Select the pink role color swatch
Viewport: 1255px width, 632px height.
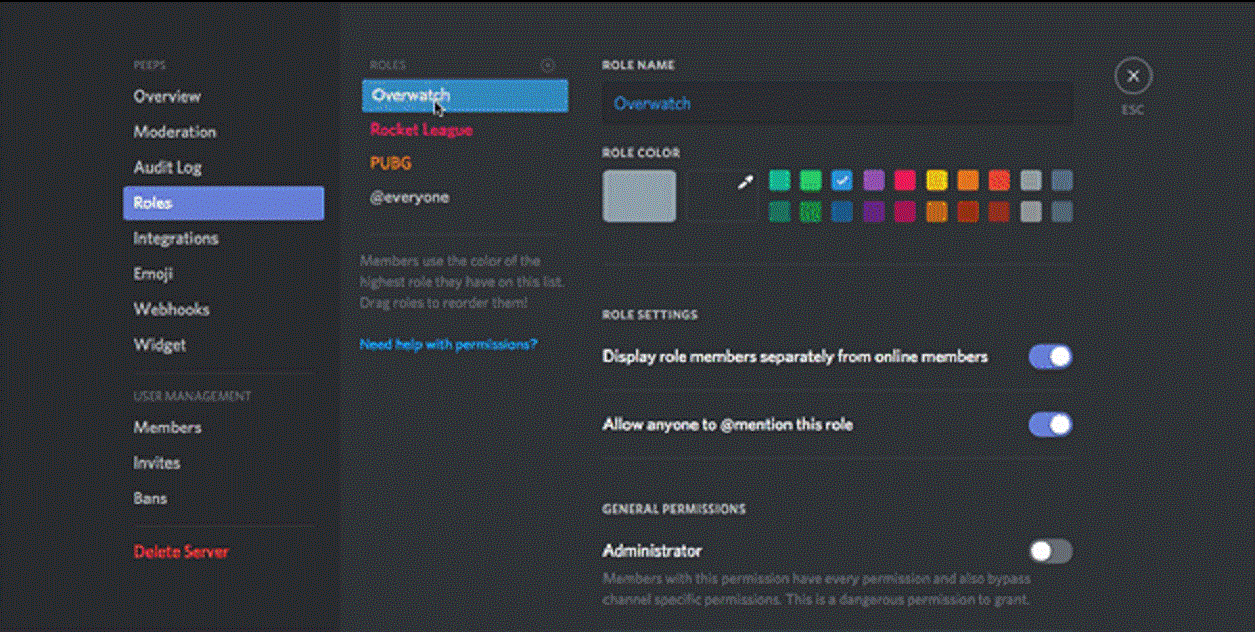[x=904, y=180]
